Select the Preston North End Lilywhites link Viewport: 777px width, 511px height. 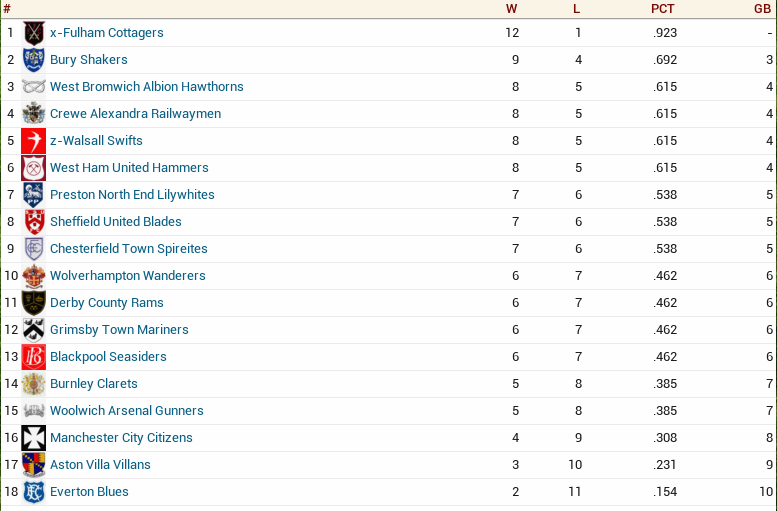132,195
